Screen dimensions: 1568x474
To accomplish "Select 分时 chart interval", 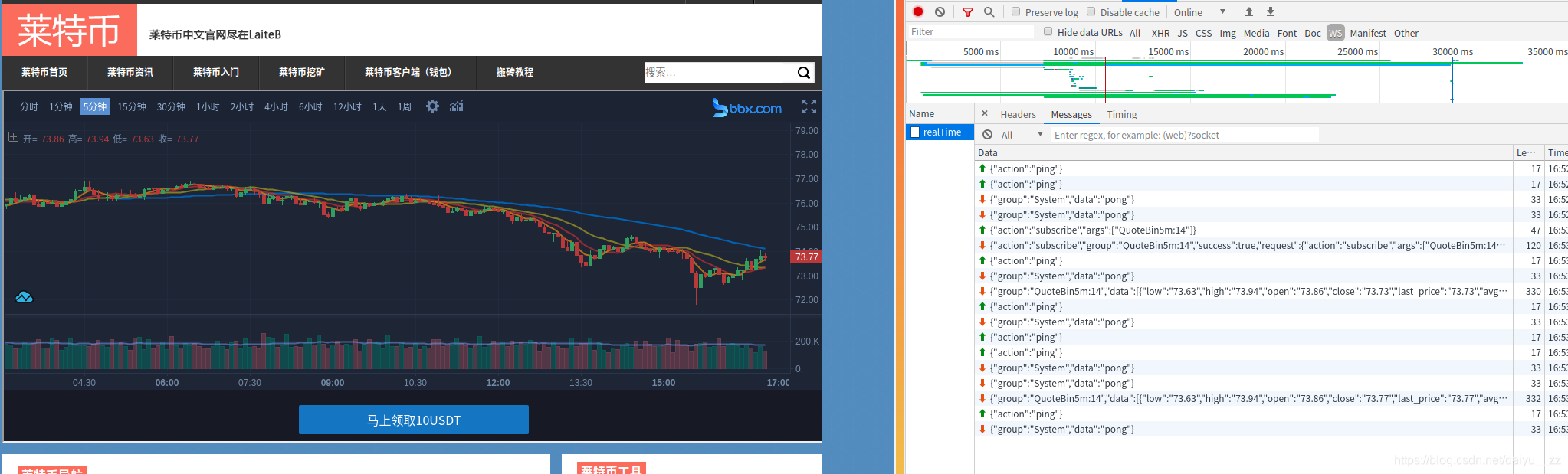I will click(x=29, y=106).
